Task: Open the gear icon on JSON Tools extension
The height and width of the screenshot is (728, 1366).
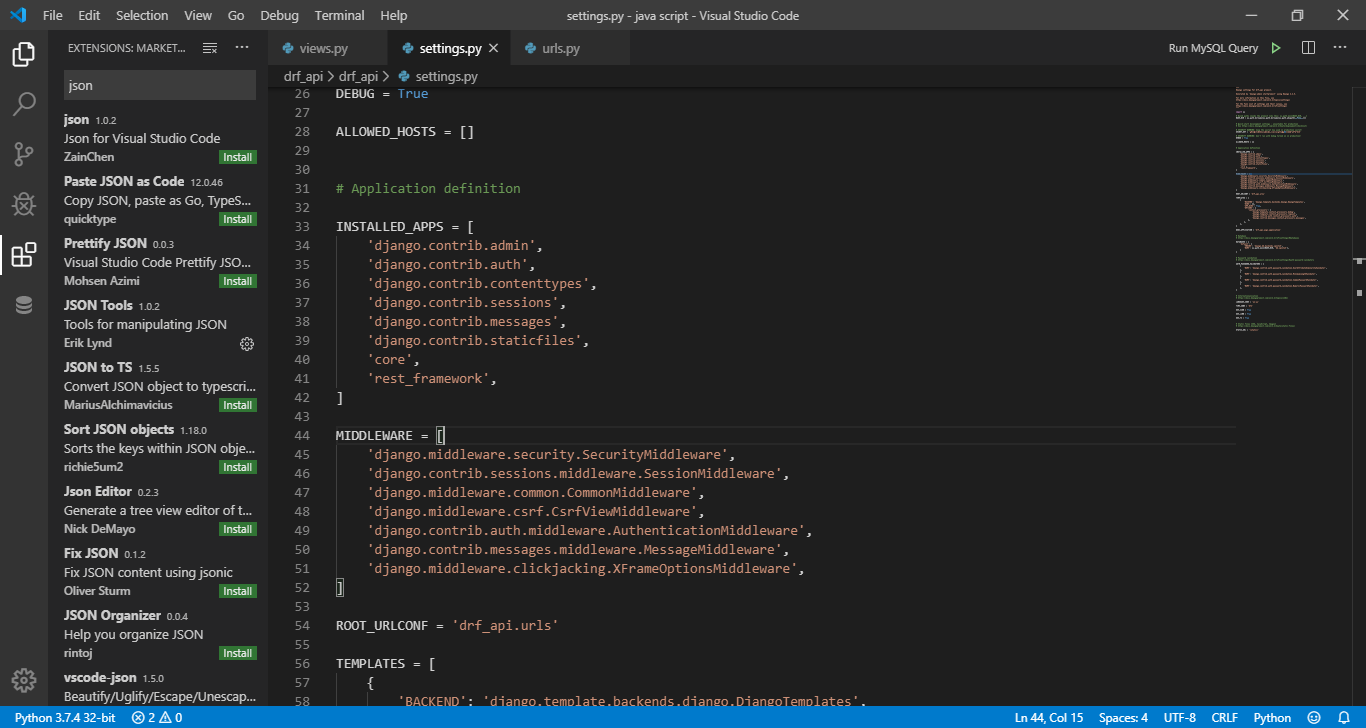Action: (x=247, y=343)
